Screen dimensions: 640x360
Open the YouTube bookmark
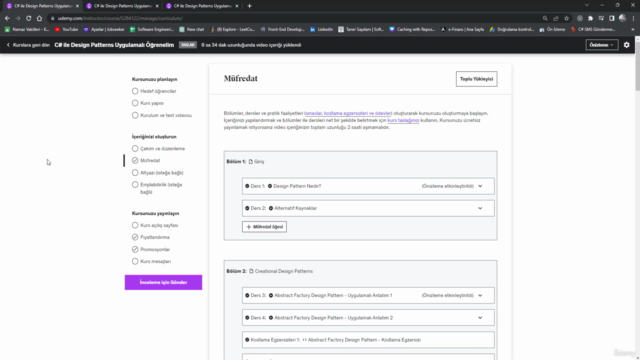[66, 29]
